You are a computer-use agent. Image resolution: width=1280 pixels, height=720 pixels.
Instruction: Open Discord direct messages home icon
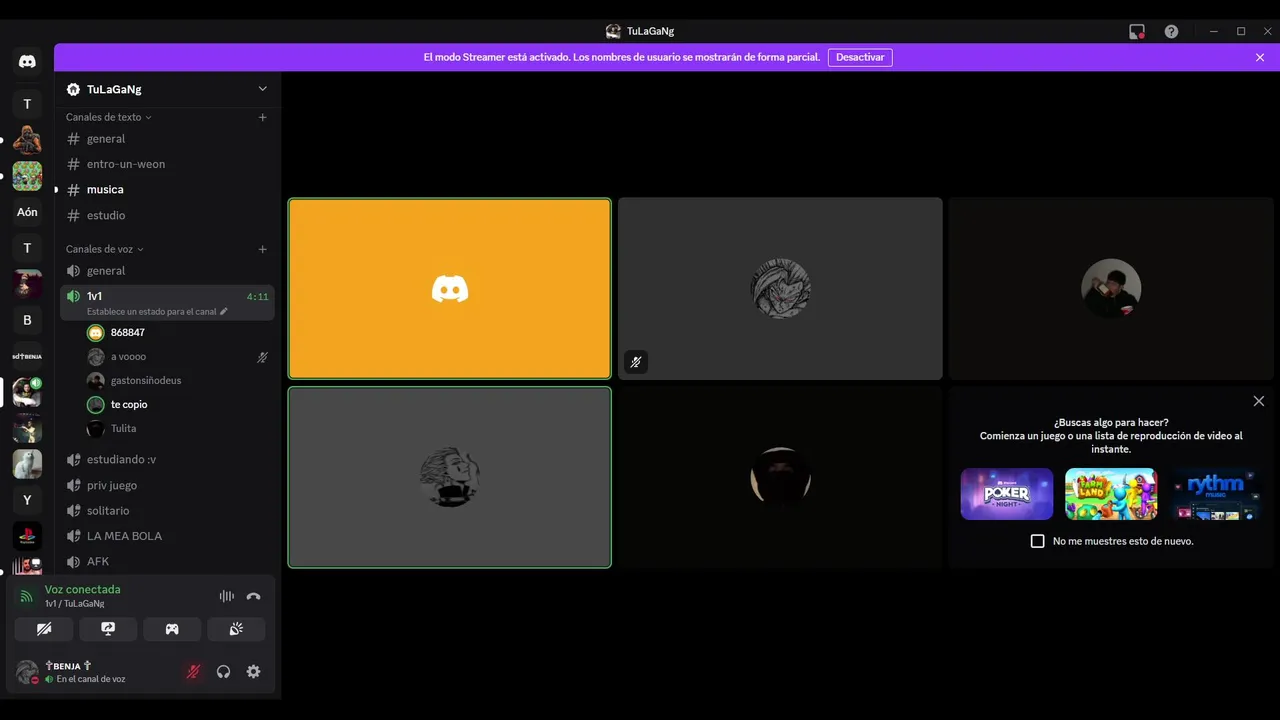(27, 62)
